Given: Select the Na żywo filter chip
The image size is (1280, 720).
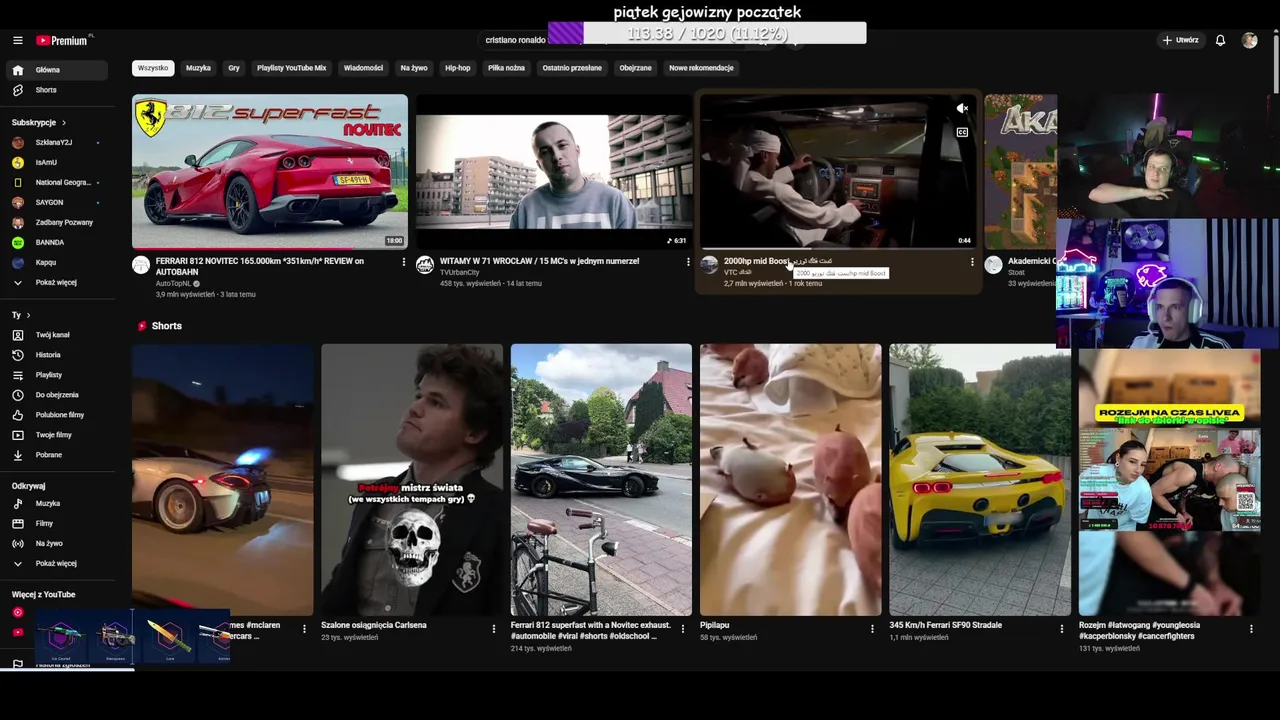Looking at the screenshot, I should (414, 68).
